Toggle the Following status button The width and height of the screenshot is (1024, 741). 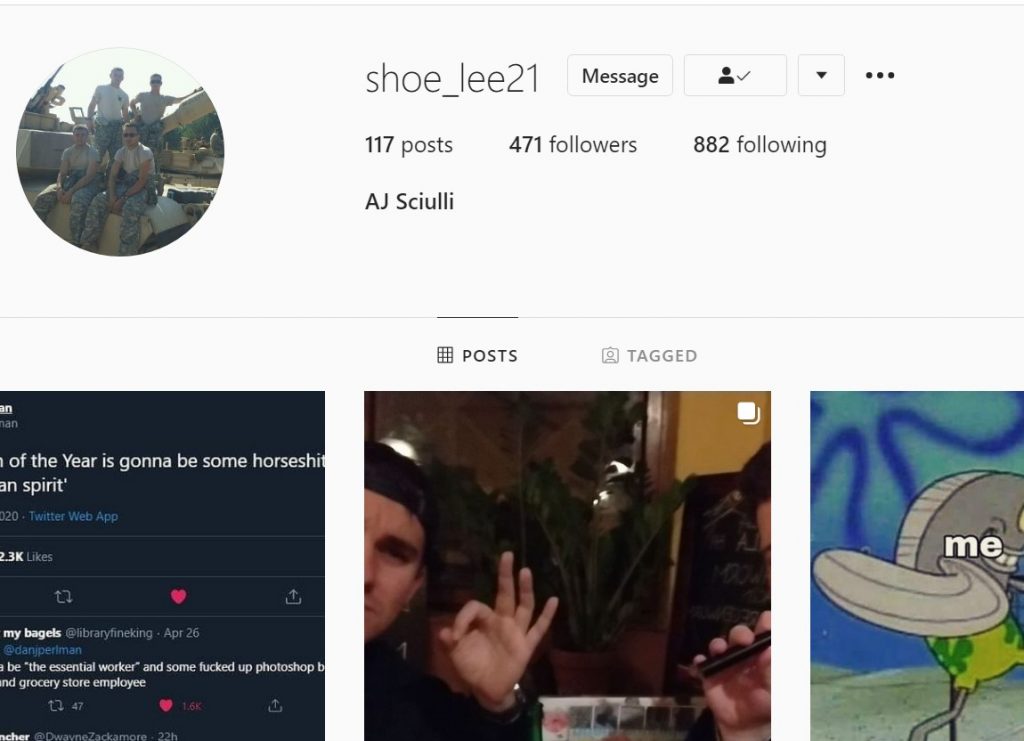click(735, 75)
